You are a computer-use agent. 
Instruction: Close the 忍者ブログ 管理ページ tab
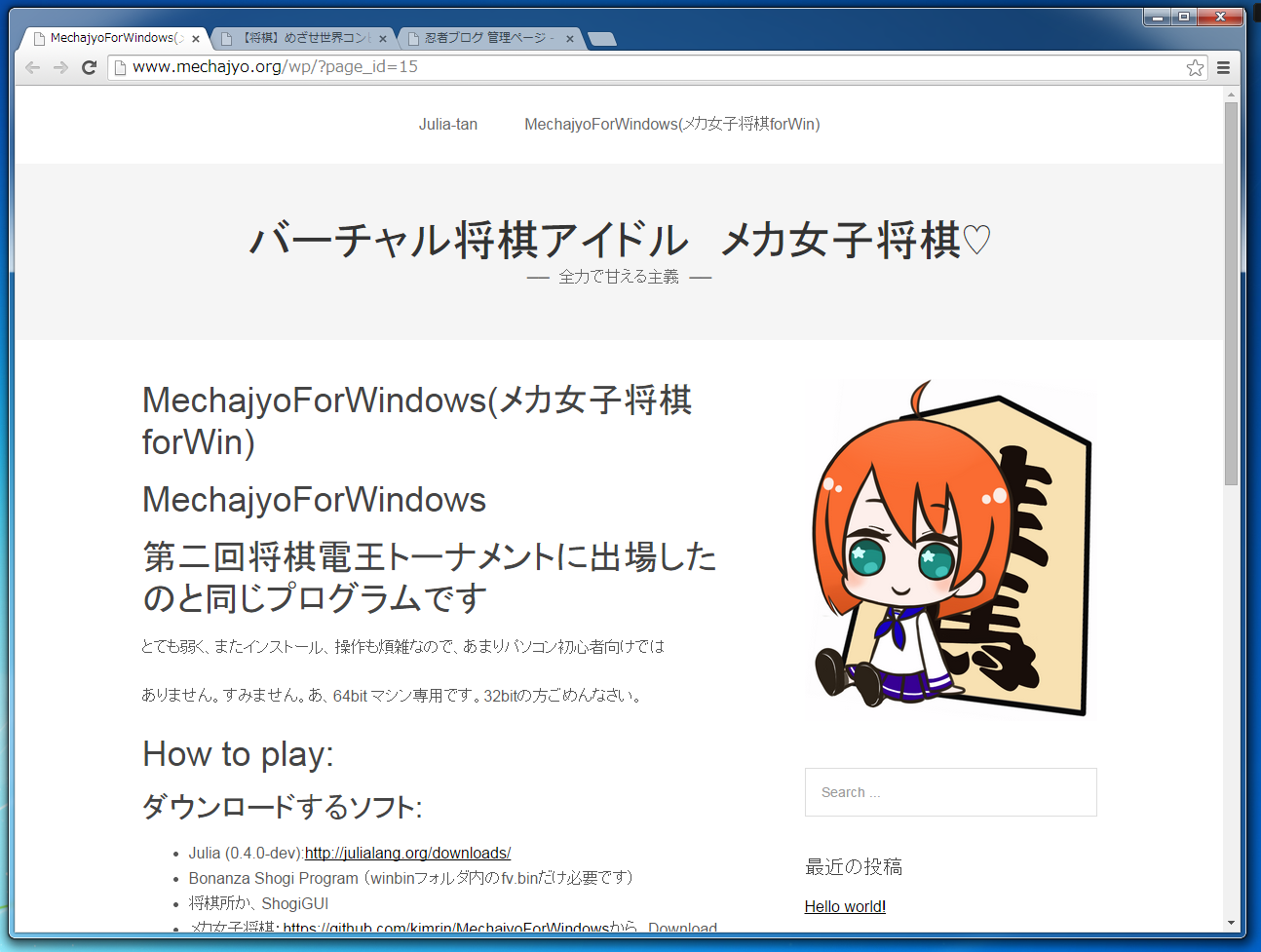coord(570,39)
